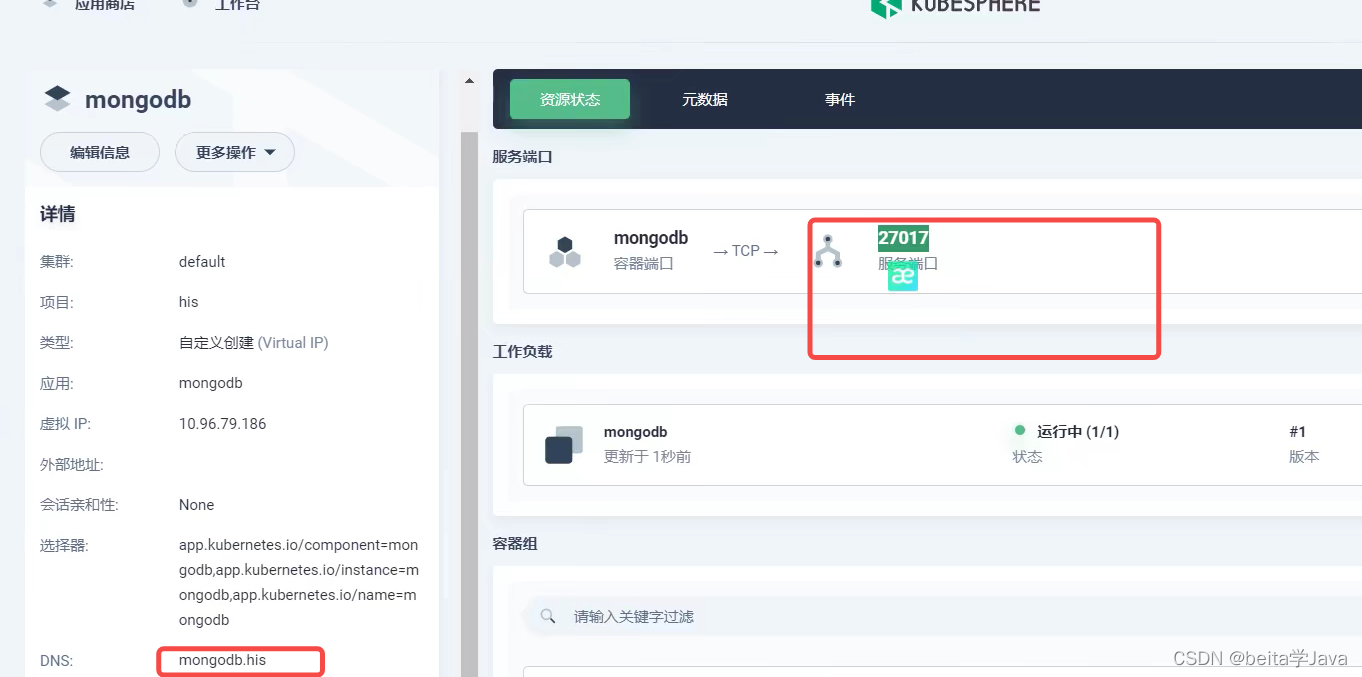Click the 工作负载 section heading
1362x677 pixels.
(x=522, y=352)
